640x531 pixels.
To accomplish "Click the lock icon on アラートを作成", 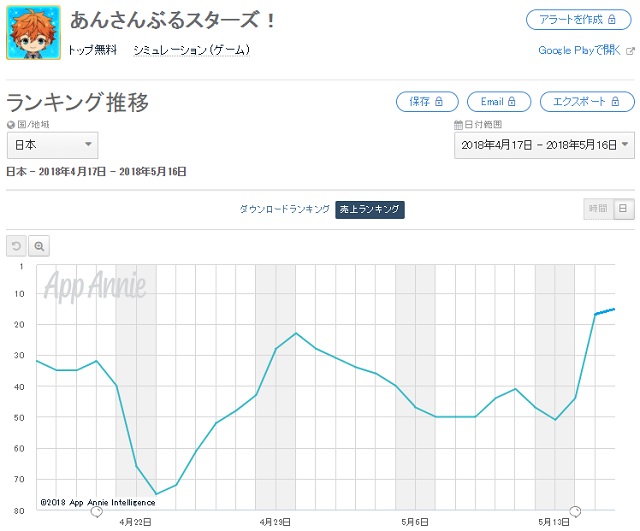I will (611, 20).
